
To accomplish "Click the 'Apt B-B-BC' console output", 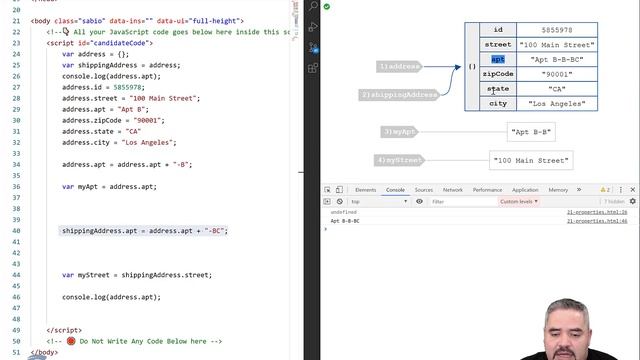I will coord(345,221).
